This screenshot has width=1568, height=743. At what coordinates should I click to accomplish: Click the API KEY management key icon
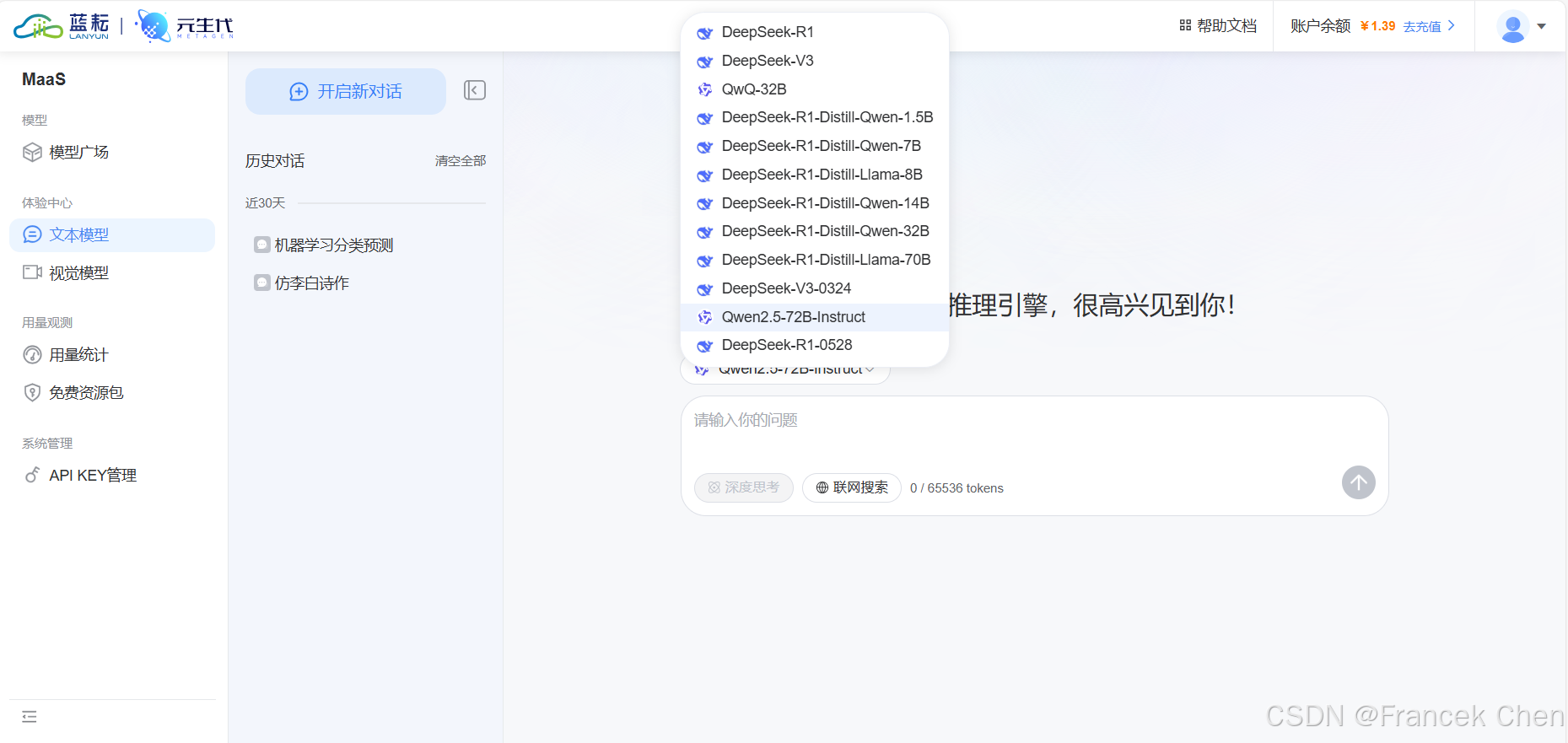click(32, 475)
